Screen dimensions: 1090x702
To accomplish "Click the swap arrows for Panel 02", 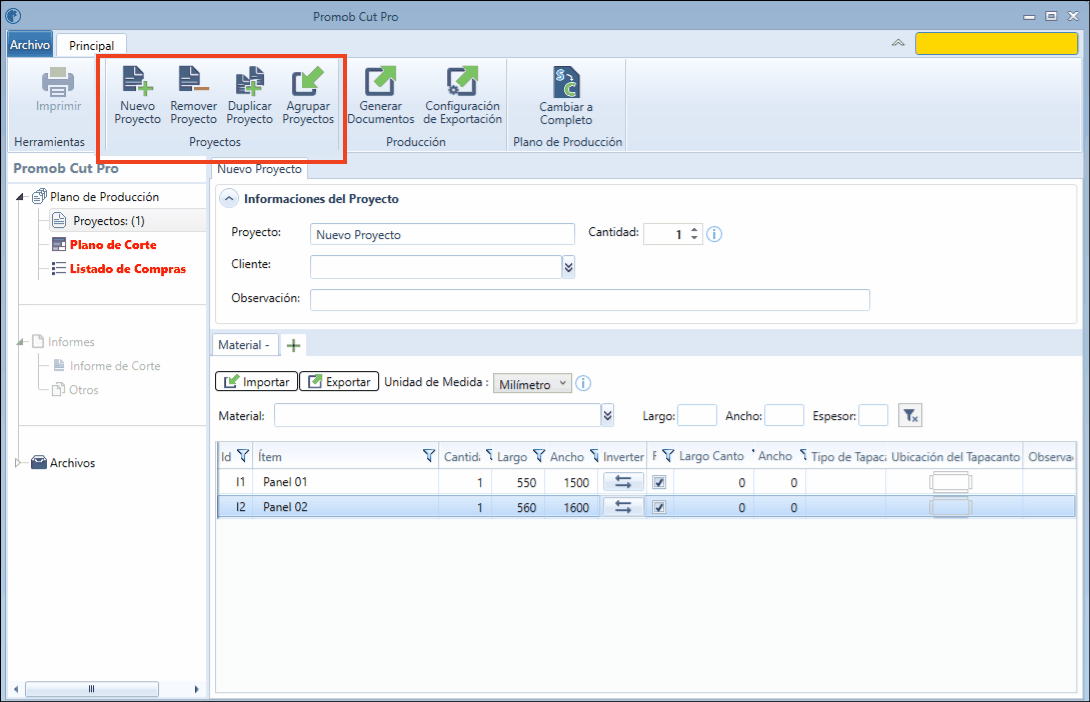I will tap(623, 507).
